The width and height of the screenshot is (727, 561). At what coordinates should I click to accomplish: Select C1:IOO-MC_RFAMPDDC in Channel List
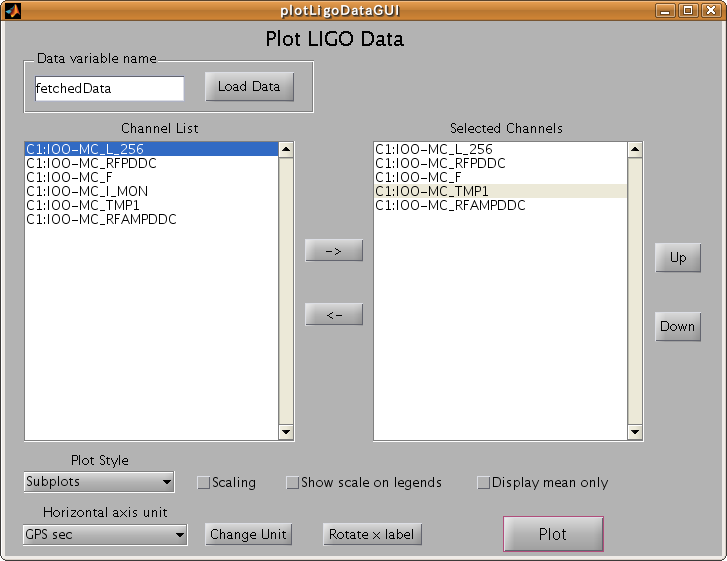click(x=151, y=219)
